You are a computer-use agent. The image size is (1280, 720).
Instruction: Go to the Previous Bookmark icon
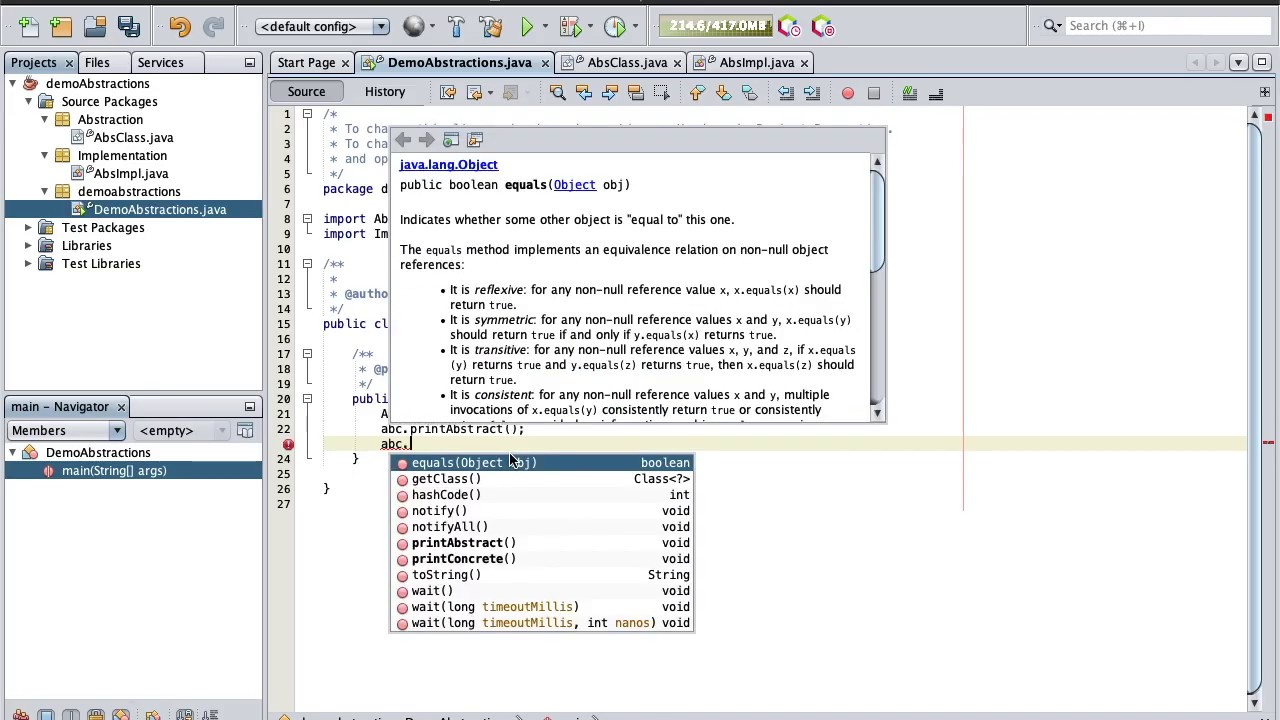(x=697, y=93)
